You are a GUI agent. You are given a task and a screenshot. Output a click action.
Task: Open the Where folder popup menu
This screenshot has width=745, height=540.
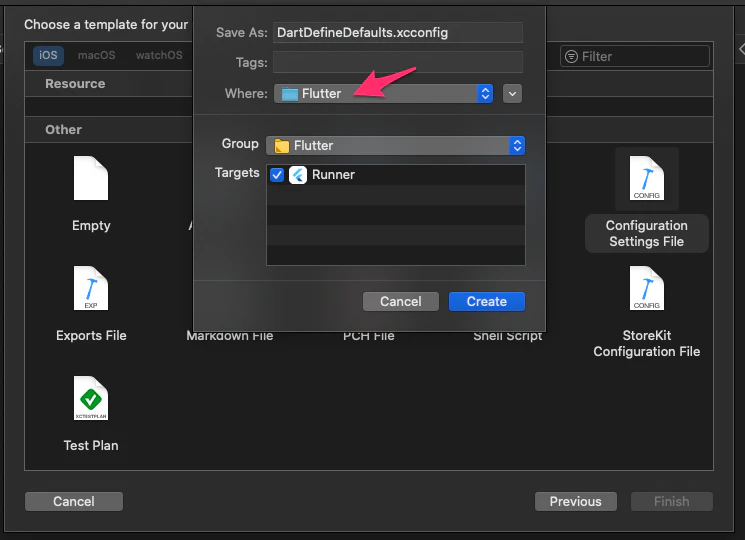tap(383, 94)
